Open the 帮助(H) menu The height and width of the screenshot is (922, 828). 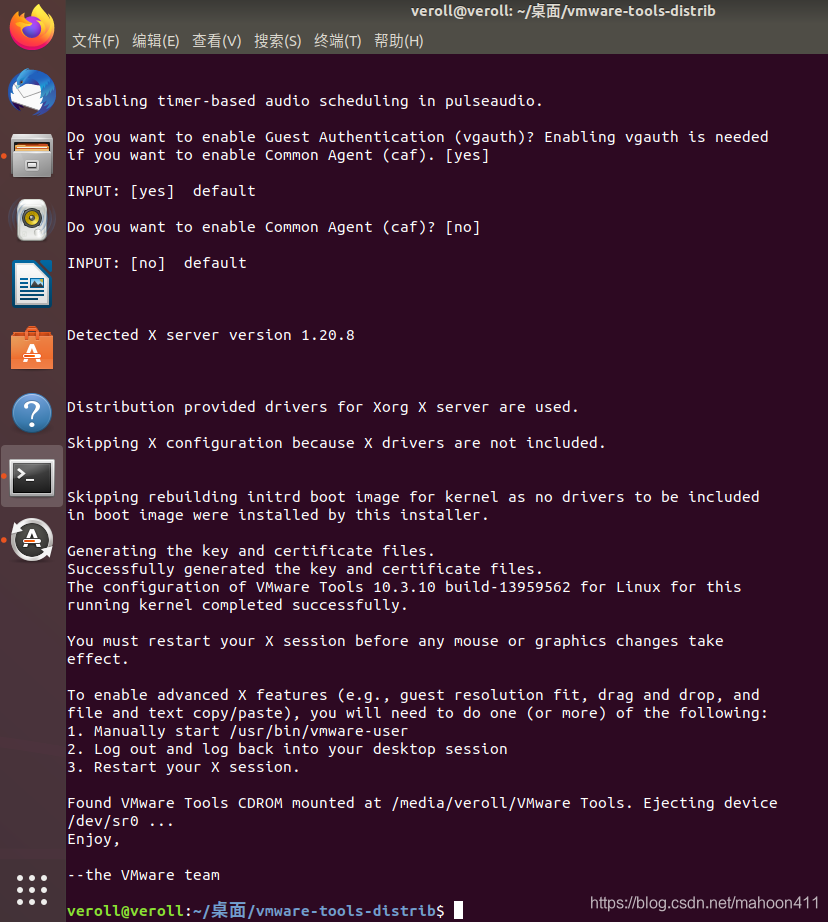pos(399,41)
